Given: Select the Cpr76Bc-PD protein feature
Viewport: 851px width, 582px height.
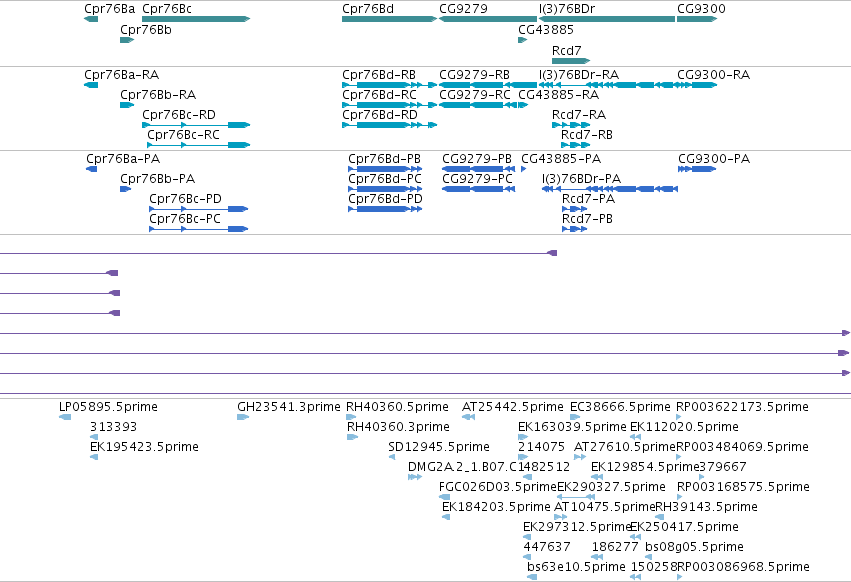Looking at the screenshot, I should 199,209.
